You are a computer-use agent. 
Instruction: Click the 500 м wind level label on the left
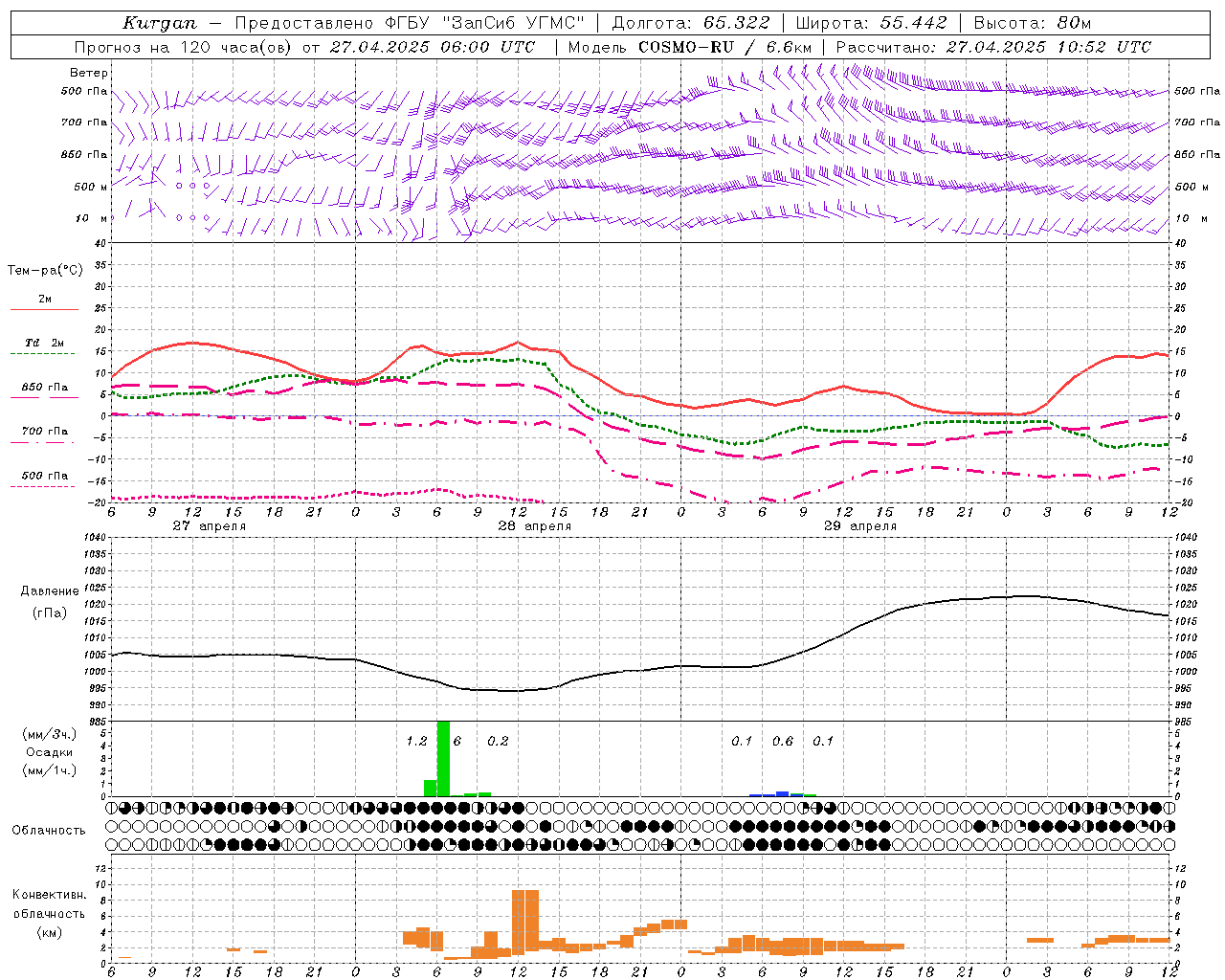click(91, 187)
